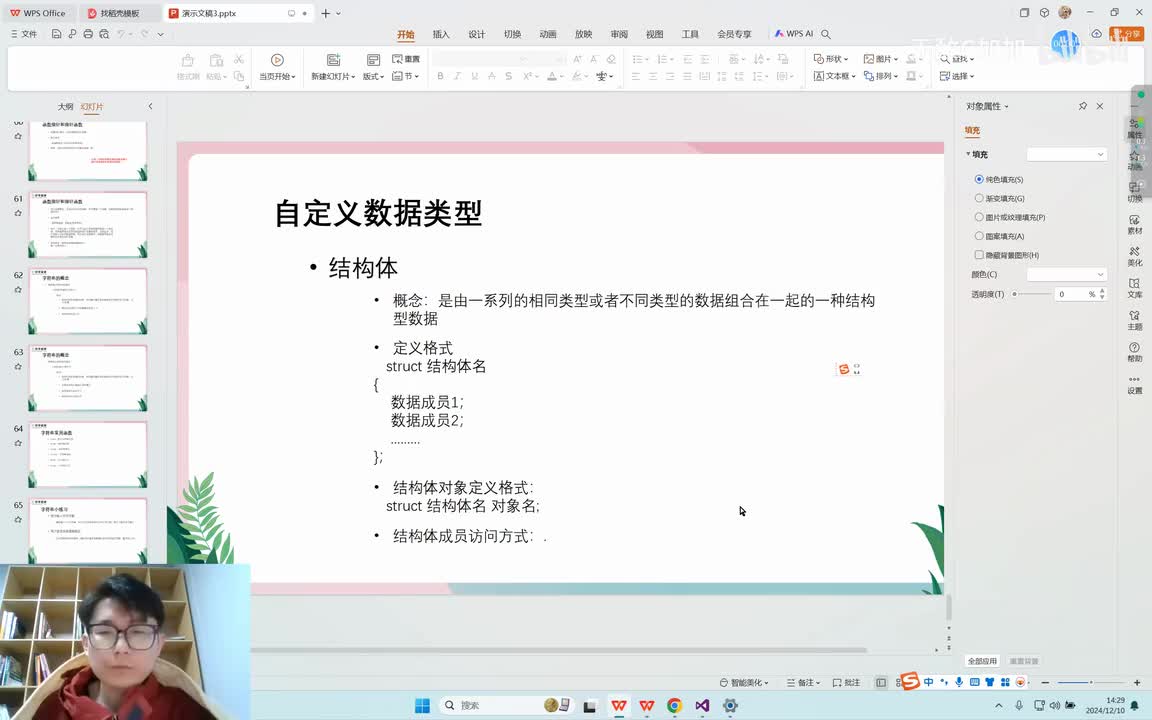
Task: Open the 视图 (View) ribbon tab
Action: point(655,35)
